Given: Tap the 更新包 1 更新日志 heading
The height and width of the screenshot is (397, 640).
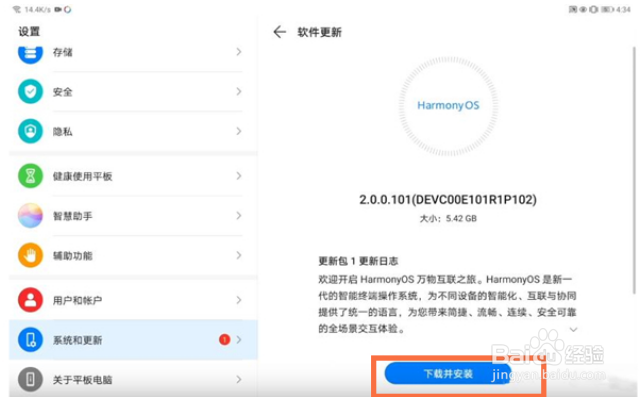Looking at the screenshot, I should (x=358, y=261).
